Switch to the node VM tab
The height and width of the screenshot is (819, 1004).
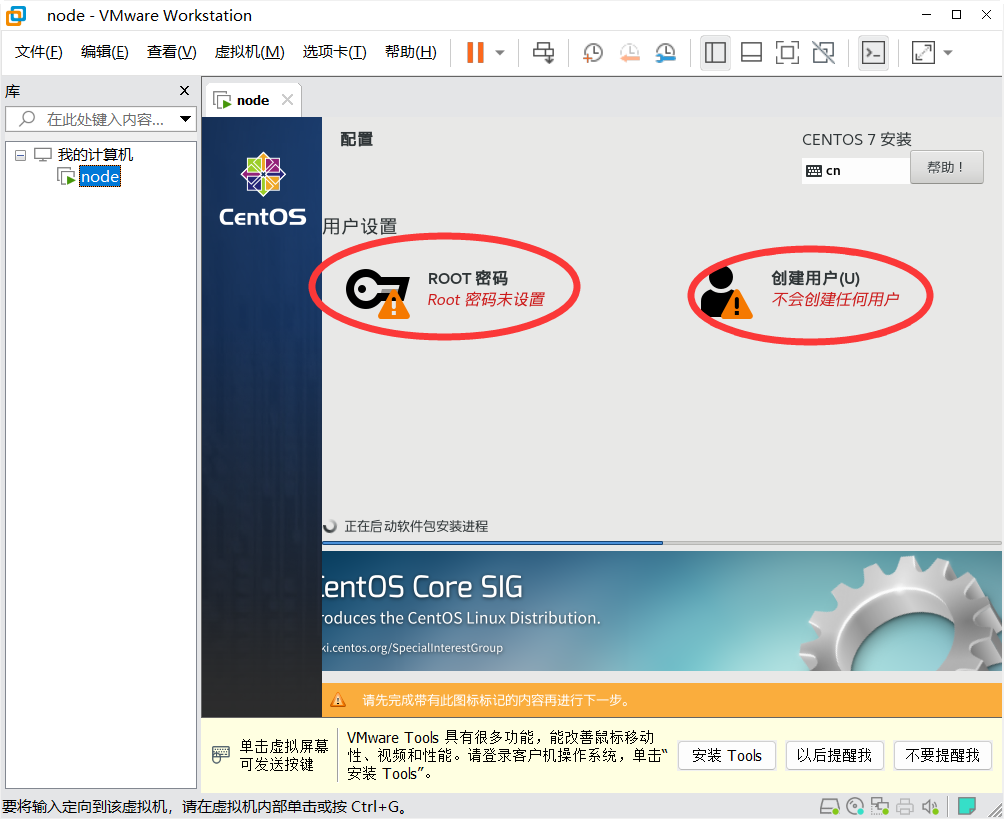coord(250,100)
